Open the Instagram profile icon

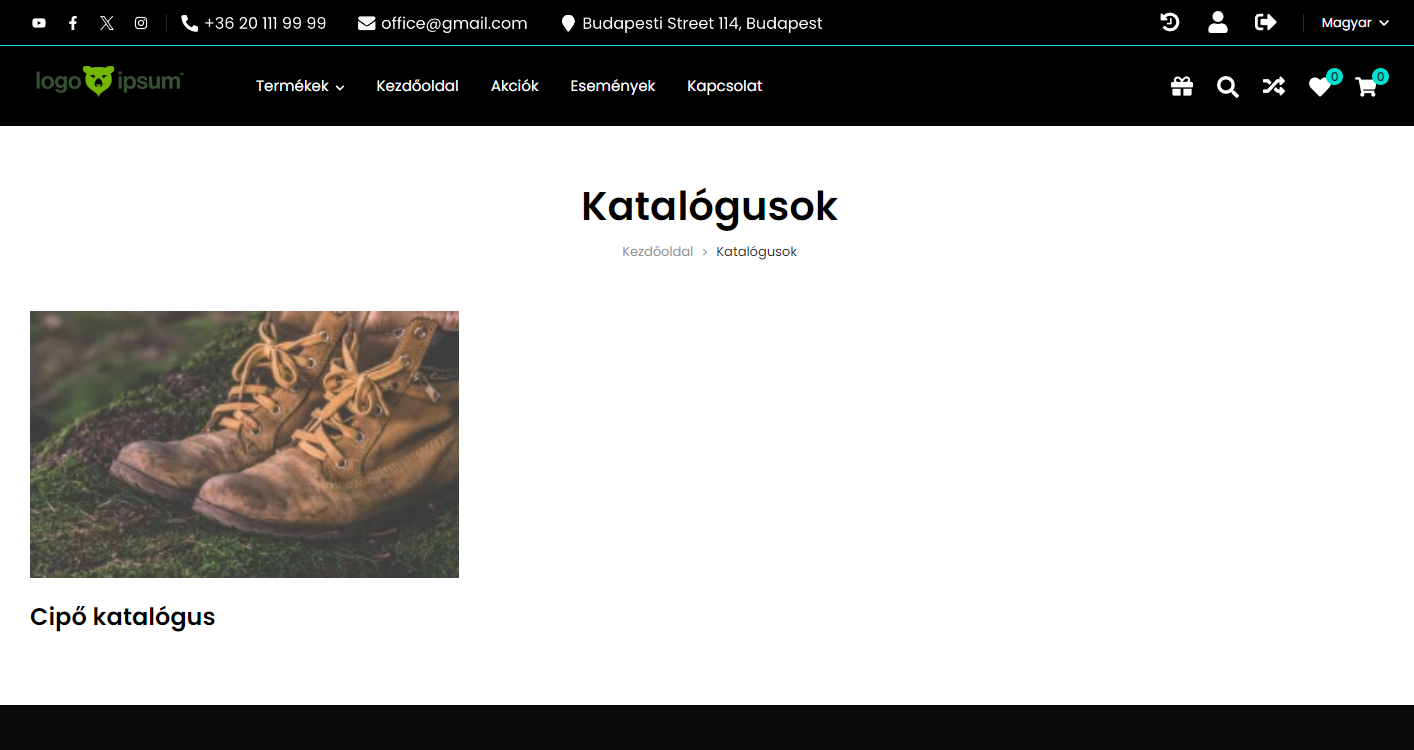pyautogui.click(x=140, y=22)
